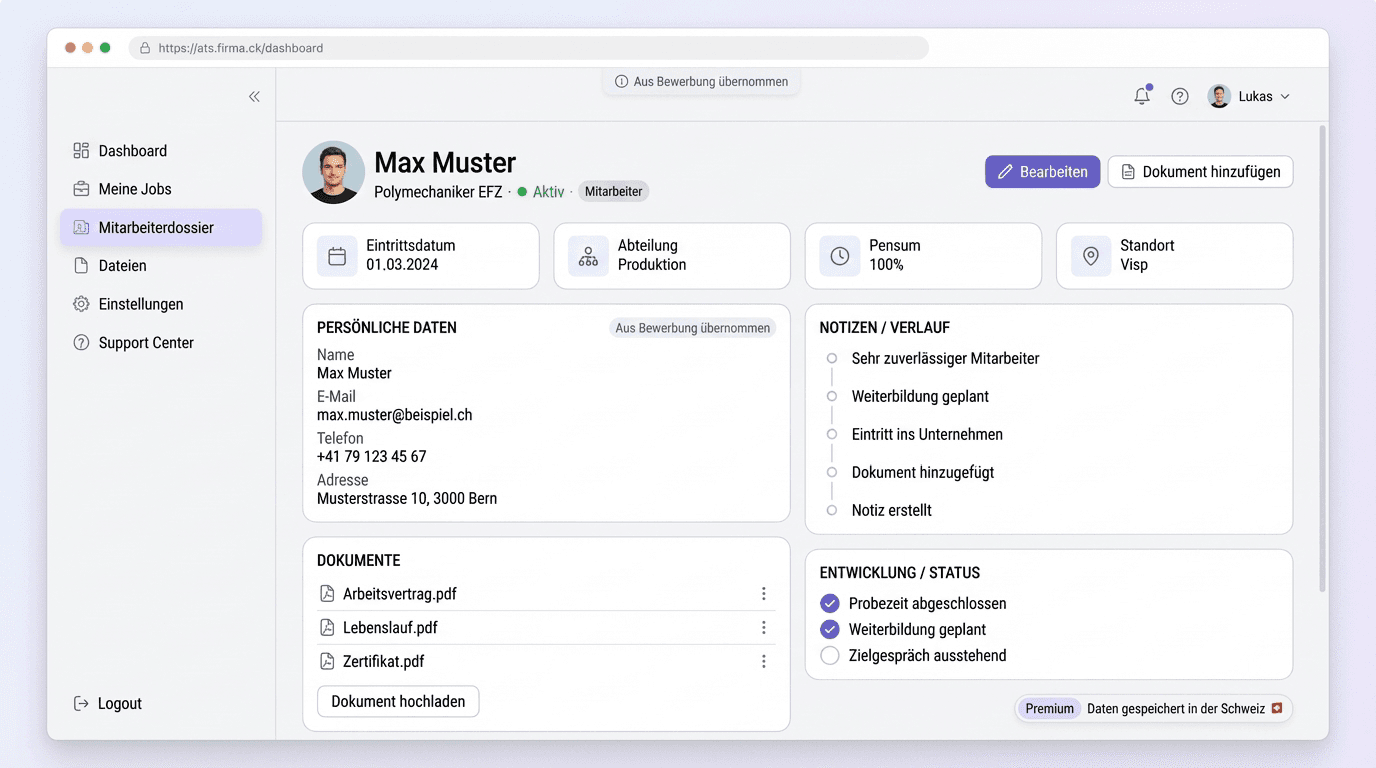Click the Dateien file icon

point(81,266)
